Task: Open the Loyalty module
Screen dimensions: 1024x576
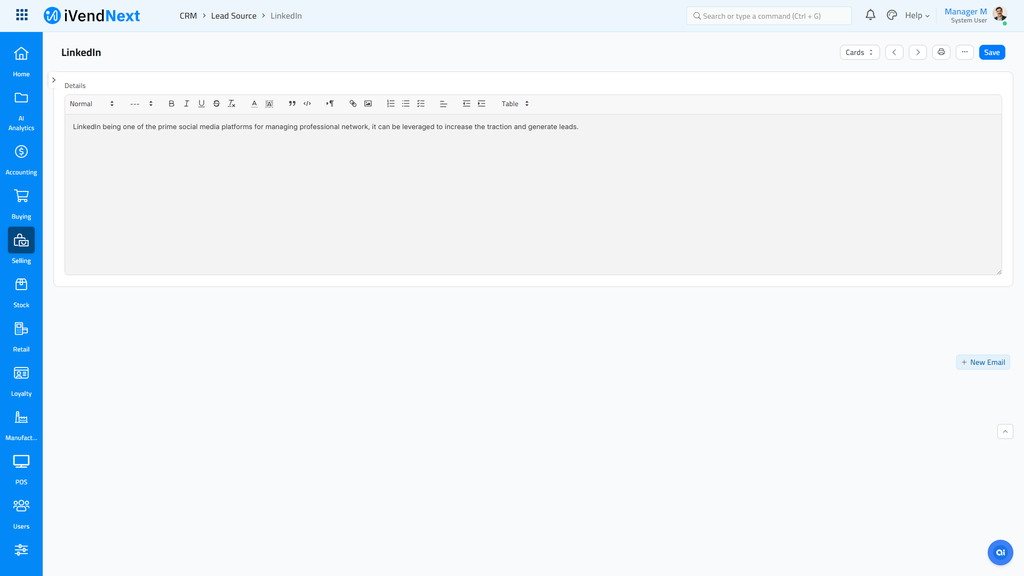Action: [21, 381]
